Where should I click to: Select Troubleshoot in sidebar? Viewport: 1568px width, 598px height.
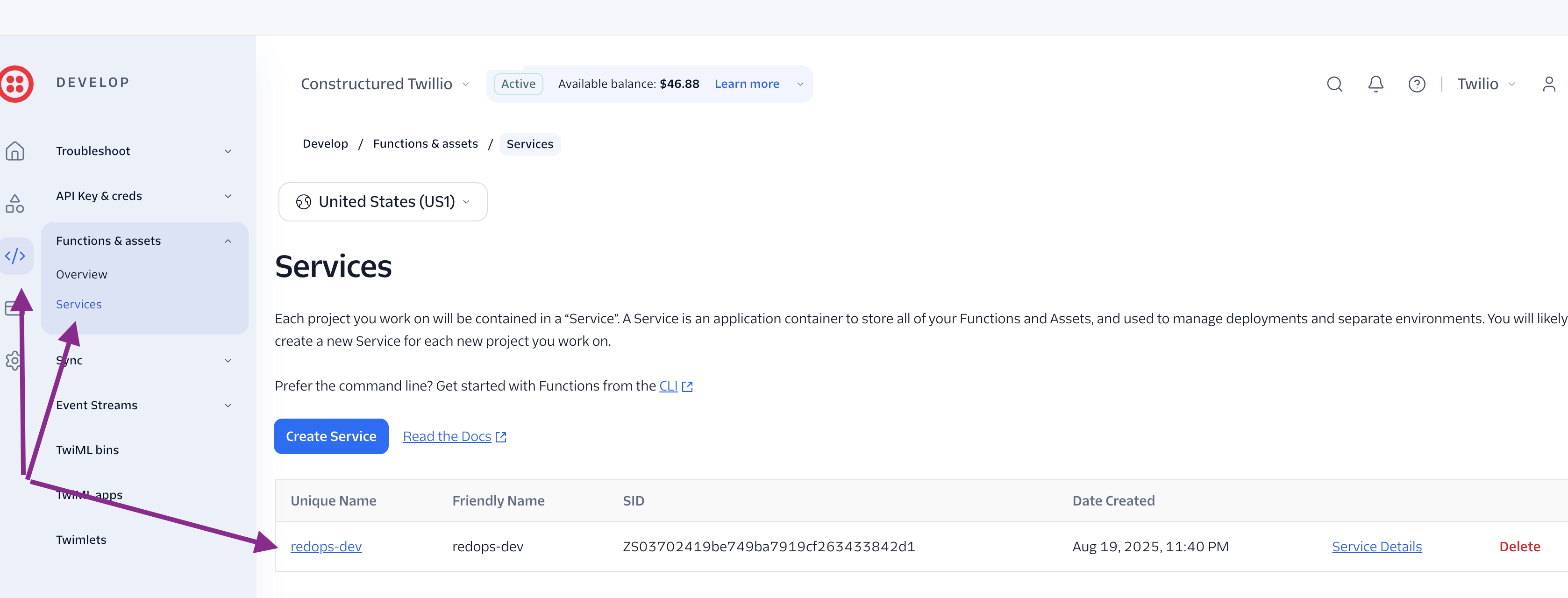[93, 151]
